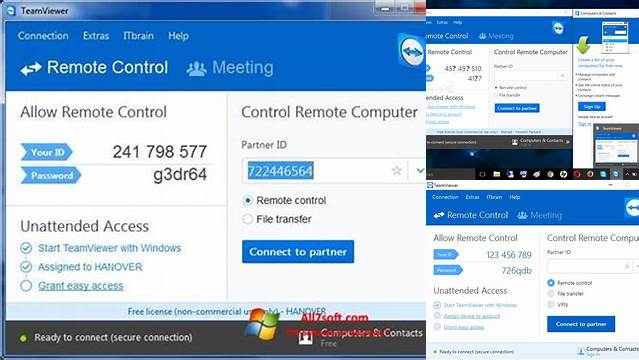Open Task View from the Windows taskbar

(483, 174)
